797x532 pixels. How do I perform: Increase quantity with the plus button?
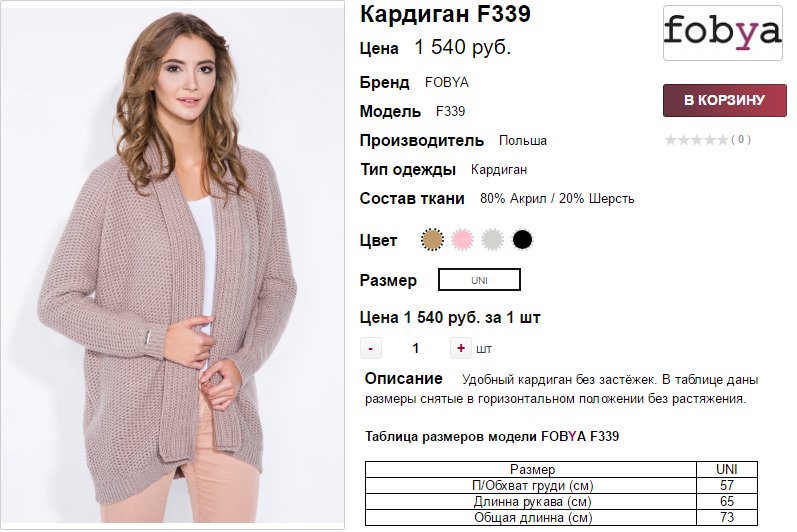coord(461,348)
